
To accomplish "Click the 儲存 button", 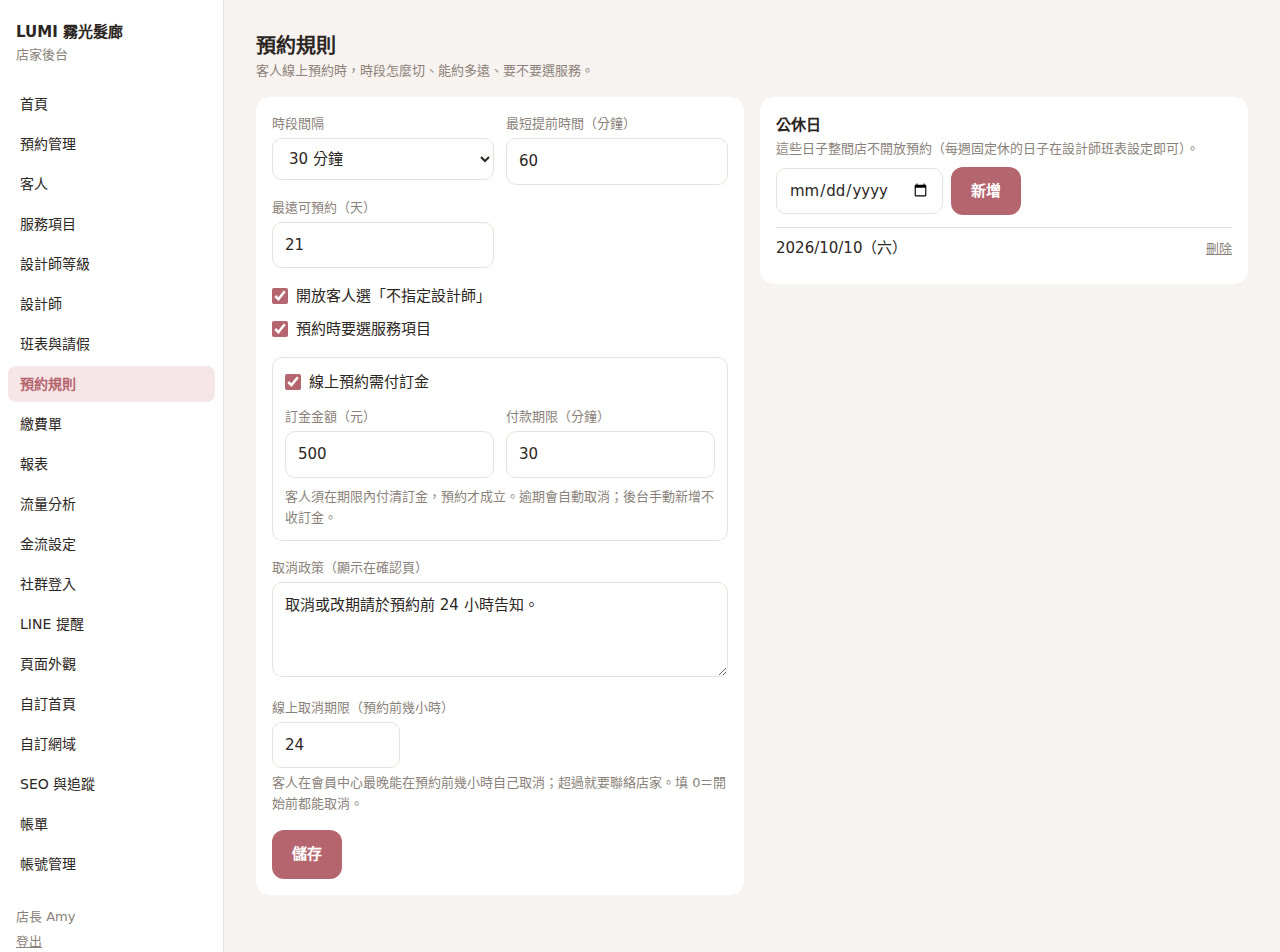I will [307, 854].
